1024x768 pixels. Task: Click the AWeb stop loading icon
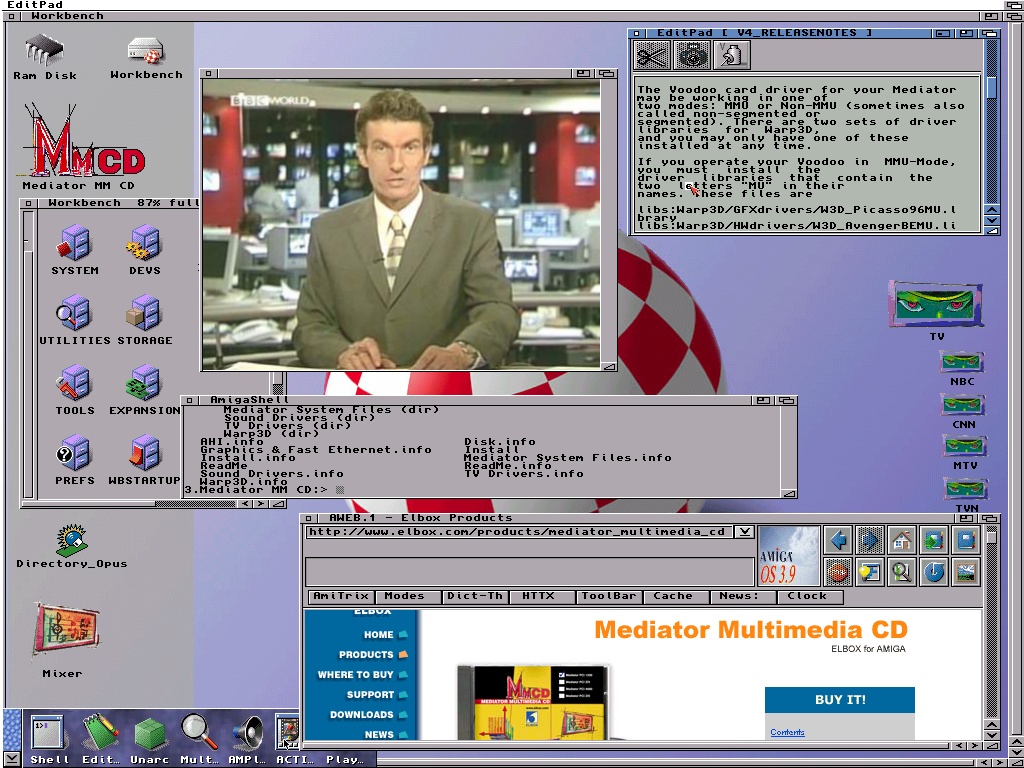pos(838,572)
